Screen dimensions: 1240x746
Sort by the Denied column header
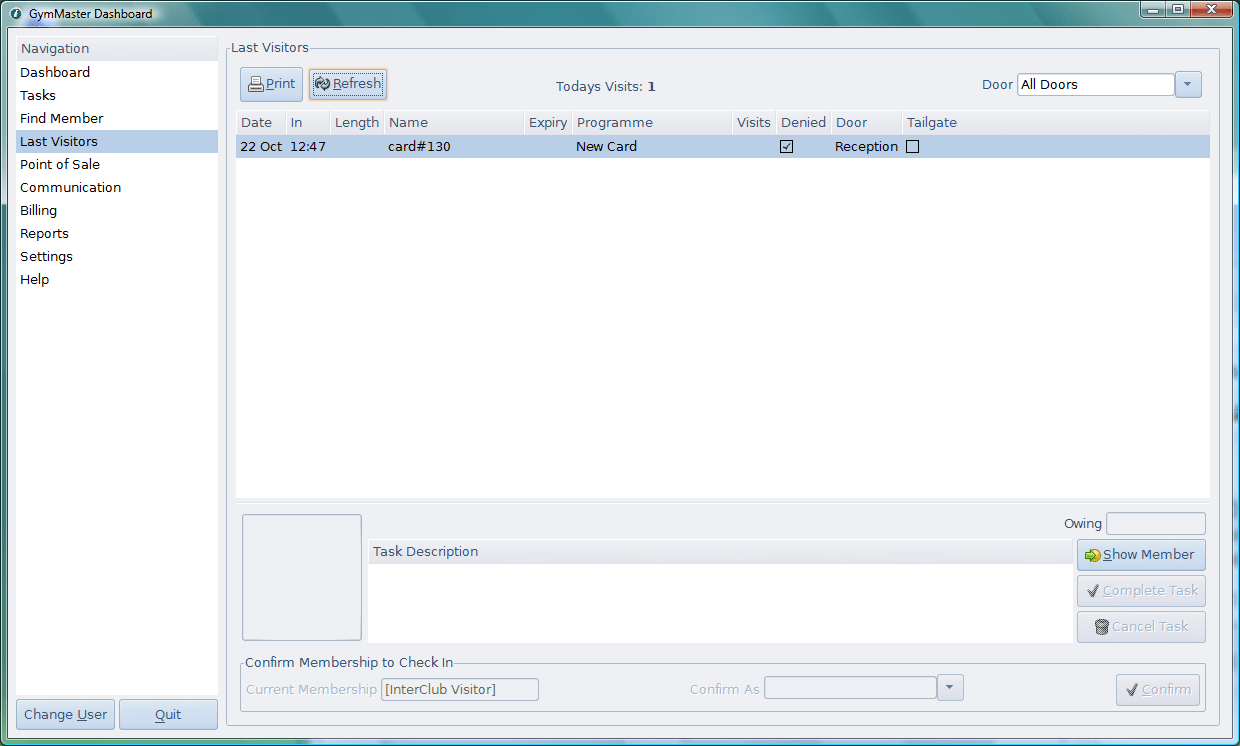click(x=803, y=122)
